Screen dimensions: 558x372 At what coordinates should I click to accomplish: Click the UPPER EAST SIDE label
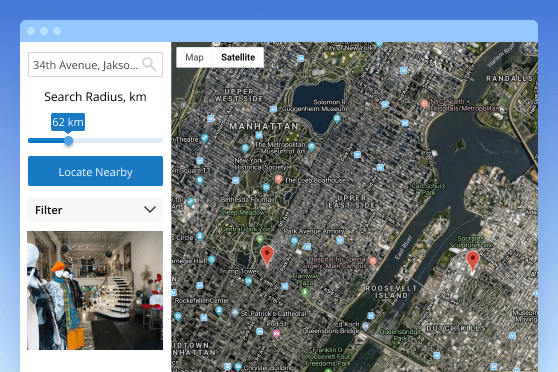(x=352, y=201)
